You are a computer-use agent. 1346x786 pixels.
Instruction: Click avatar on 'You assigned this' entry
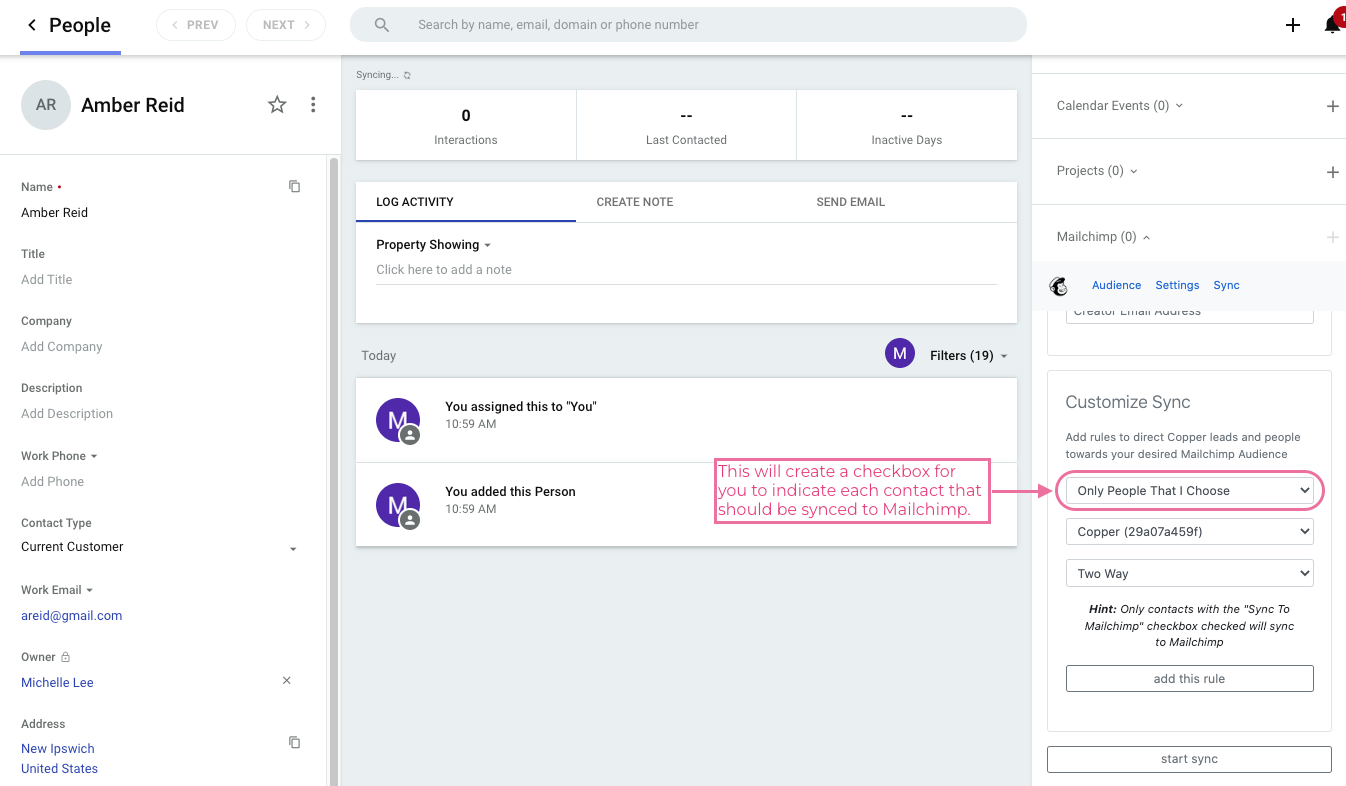tap(398, 419)
